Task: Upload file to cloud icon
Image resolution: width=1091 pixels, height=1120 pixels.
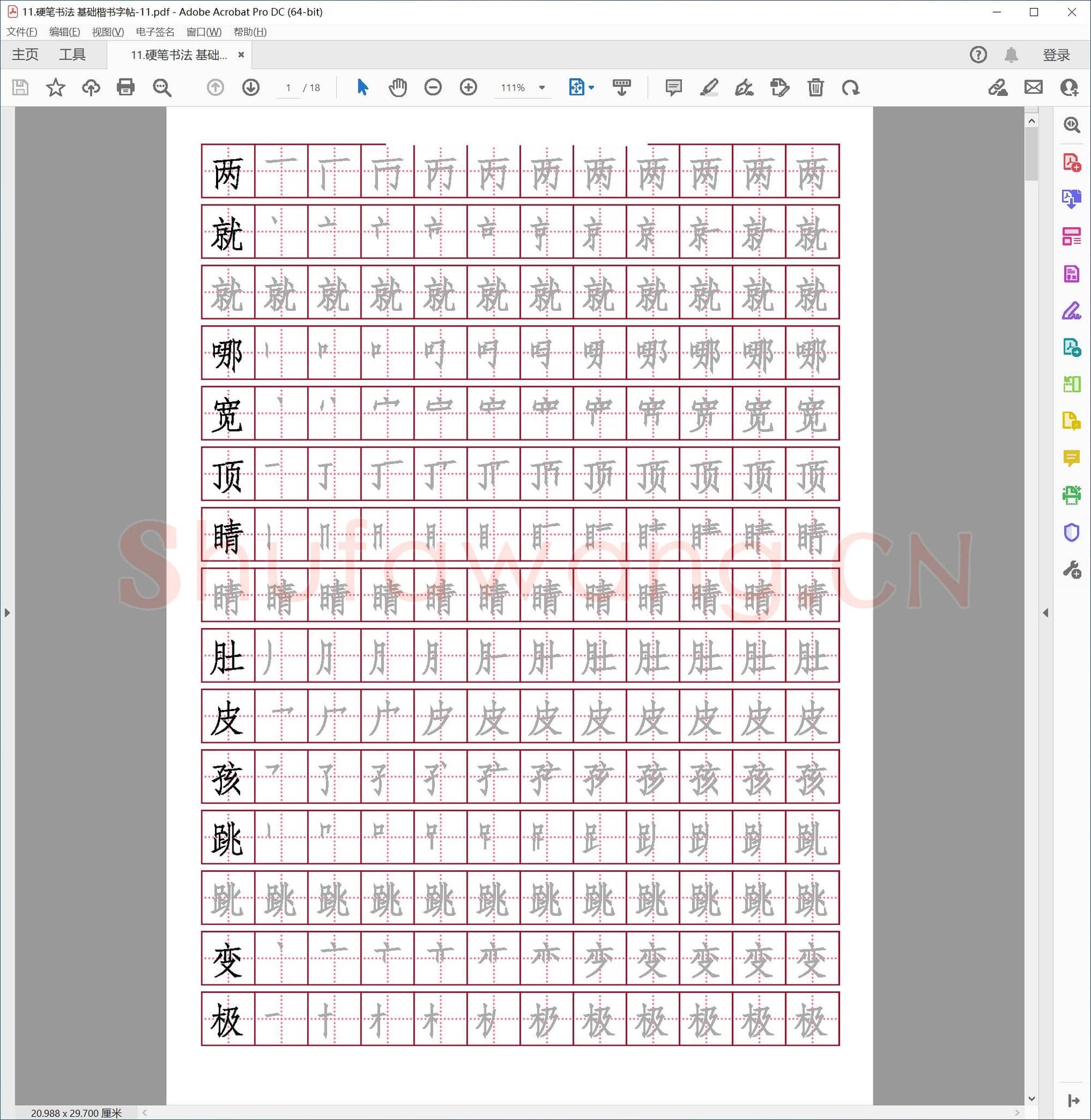Action: [91, 87]
